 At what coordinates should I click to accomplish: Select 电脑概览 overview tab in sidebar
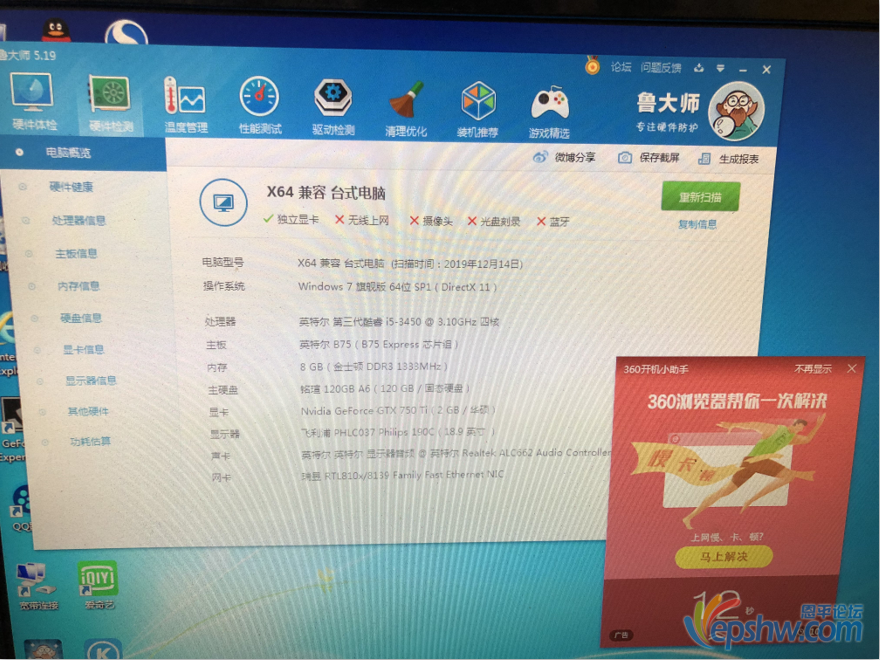pyautogui.click(x=83, y=153)
